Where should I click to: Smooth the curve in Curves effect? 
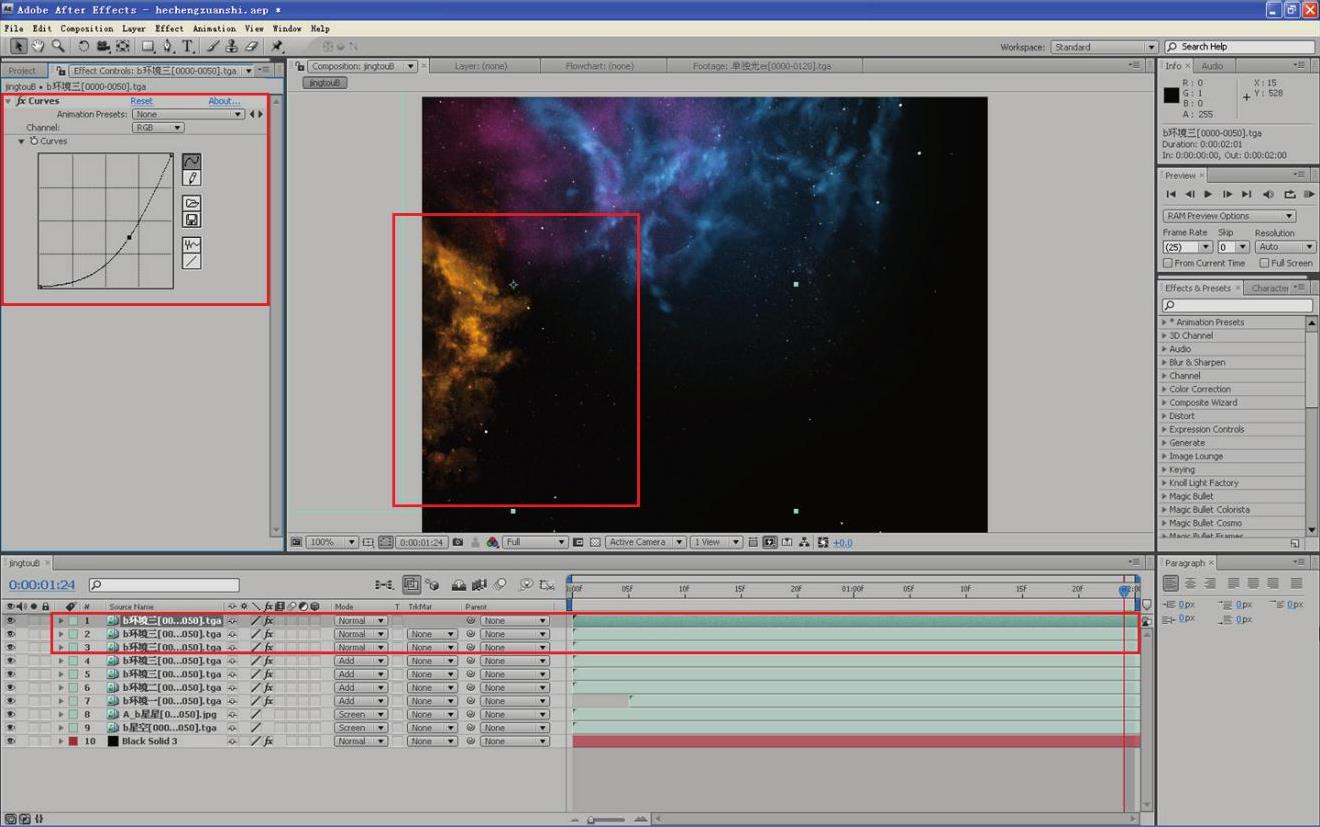tap(192, 244)
